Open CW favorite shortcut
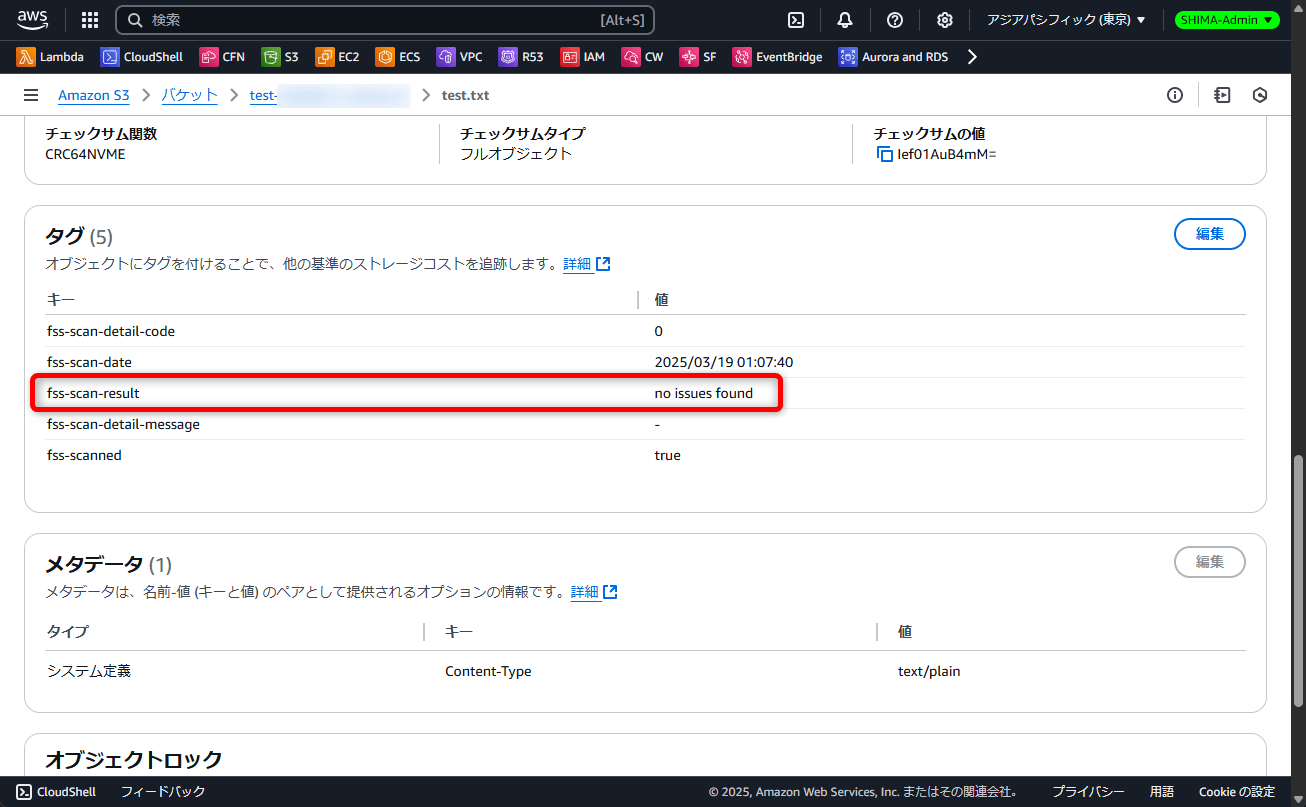The width and height of the screenshot is (1306, 807). pyautogui.click(x=642, y=57)
